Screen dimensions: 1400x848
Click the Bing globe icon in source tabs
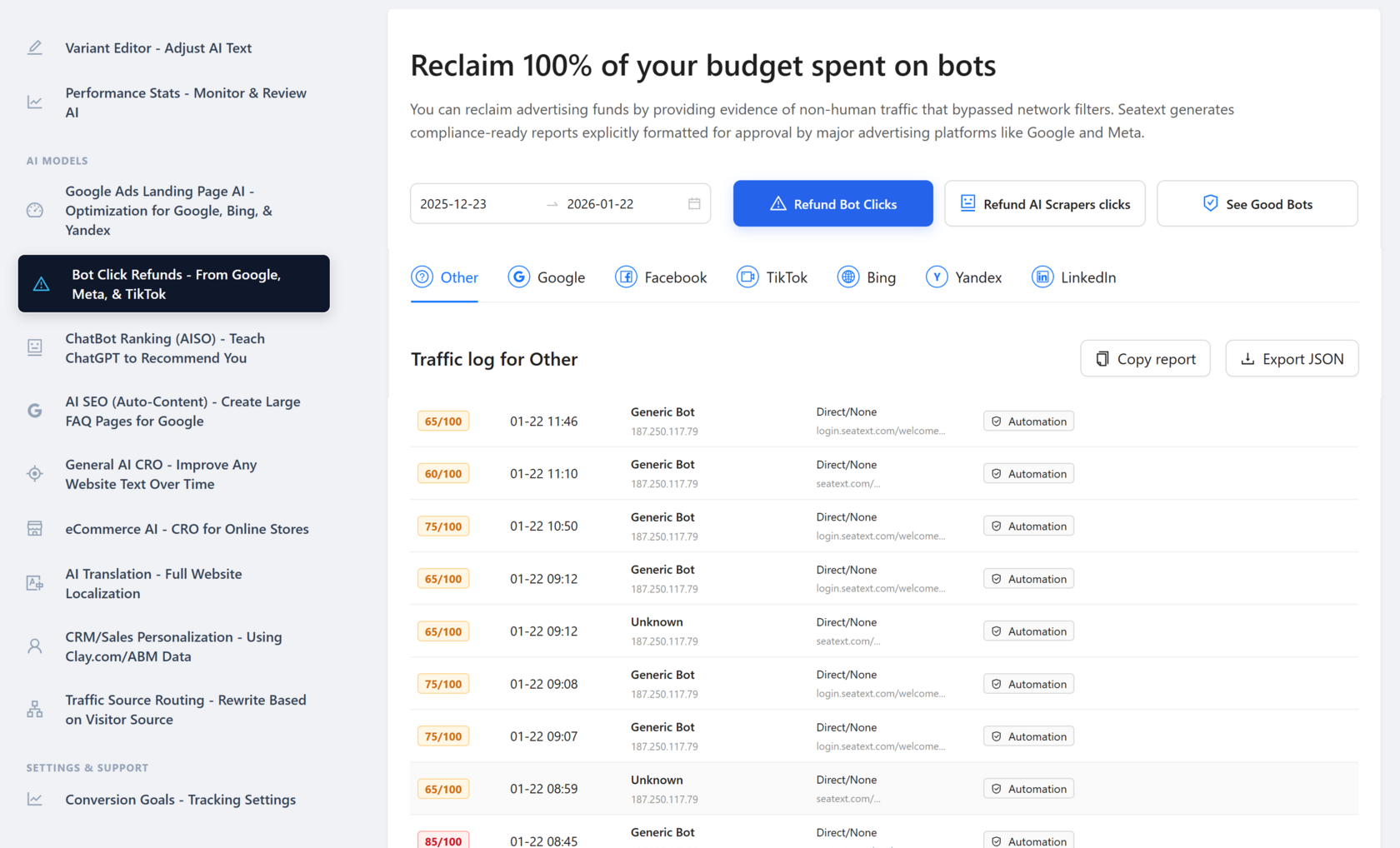848,277
